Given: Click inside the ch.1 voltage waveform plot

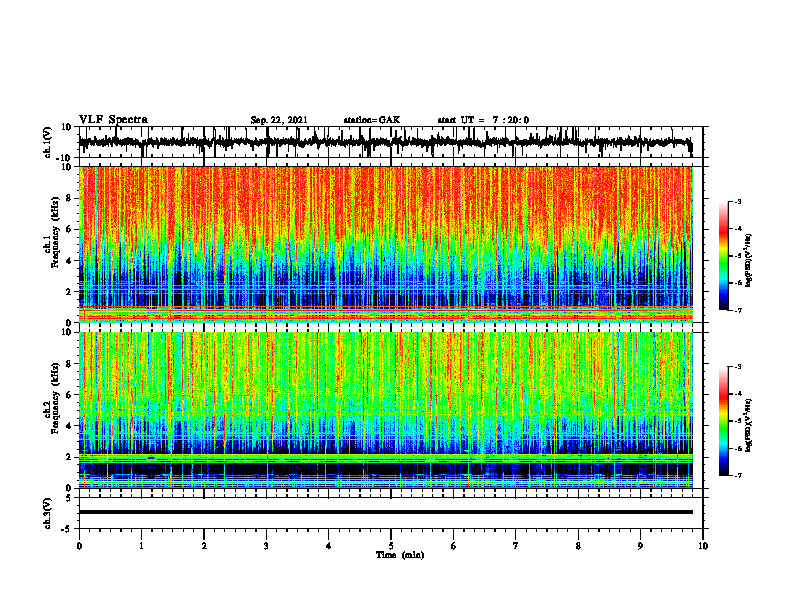Looking at the screenshot, I should point(390,142).
